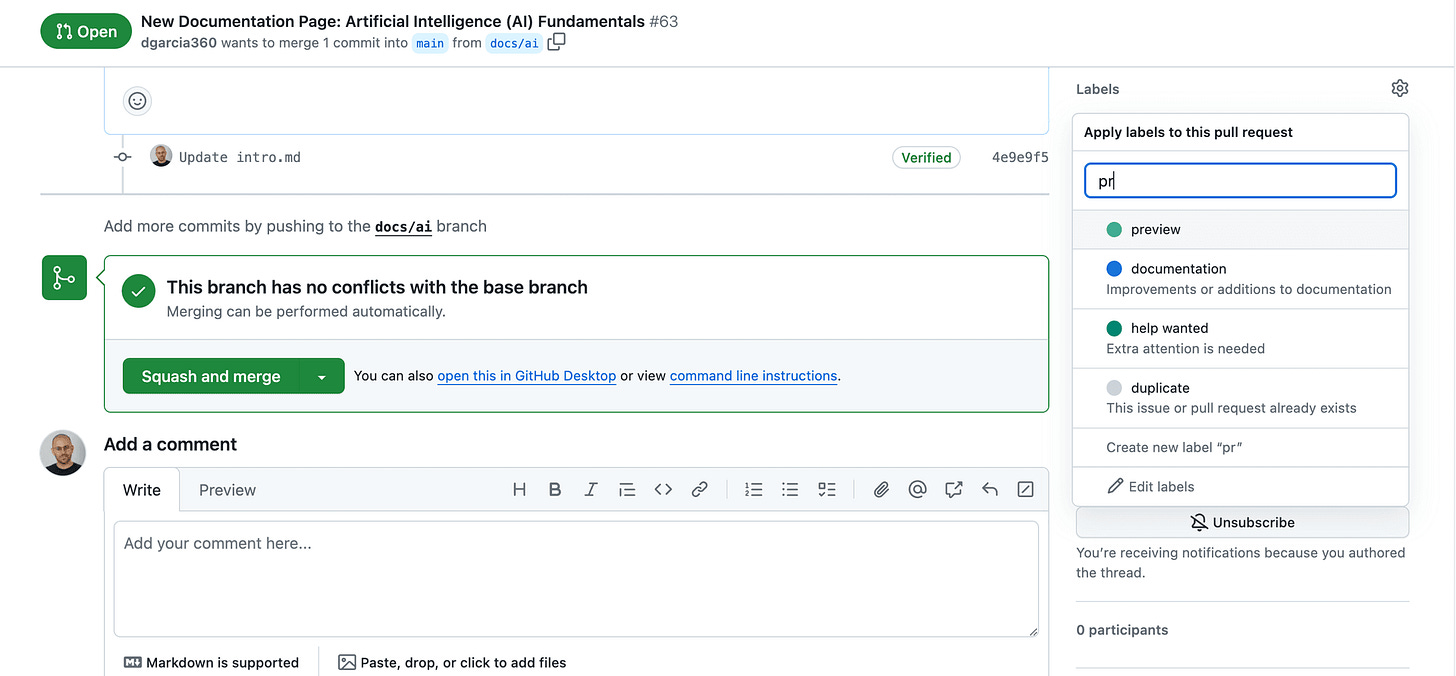Screen dimensions: 1456x676
Task: Add a hyperlink using the link icon
Action: click(699, 489)
